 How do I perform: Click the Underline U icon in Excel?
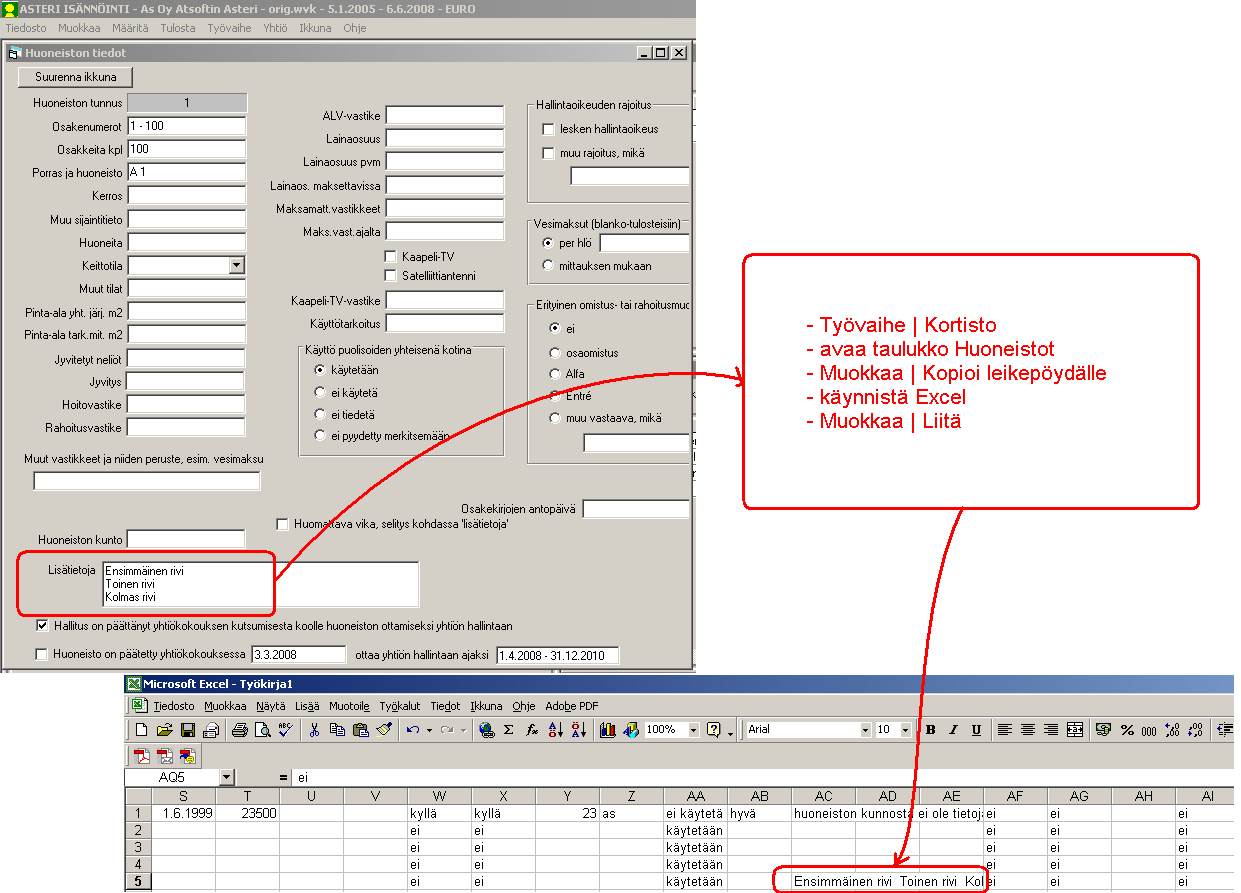pos(976,730)
